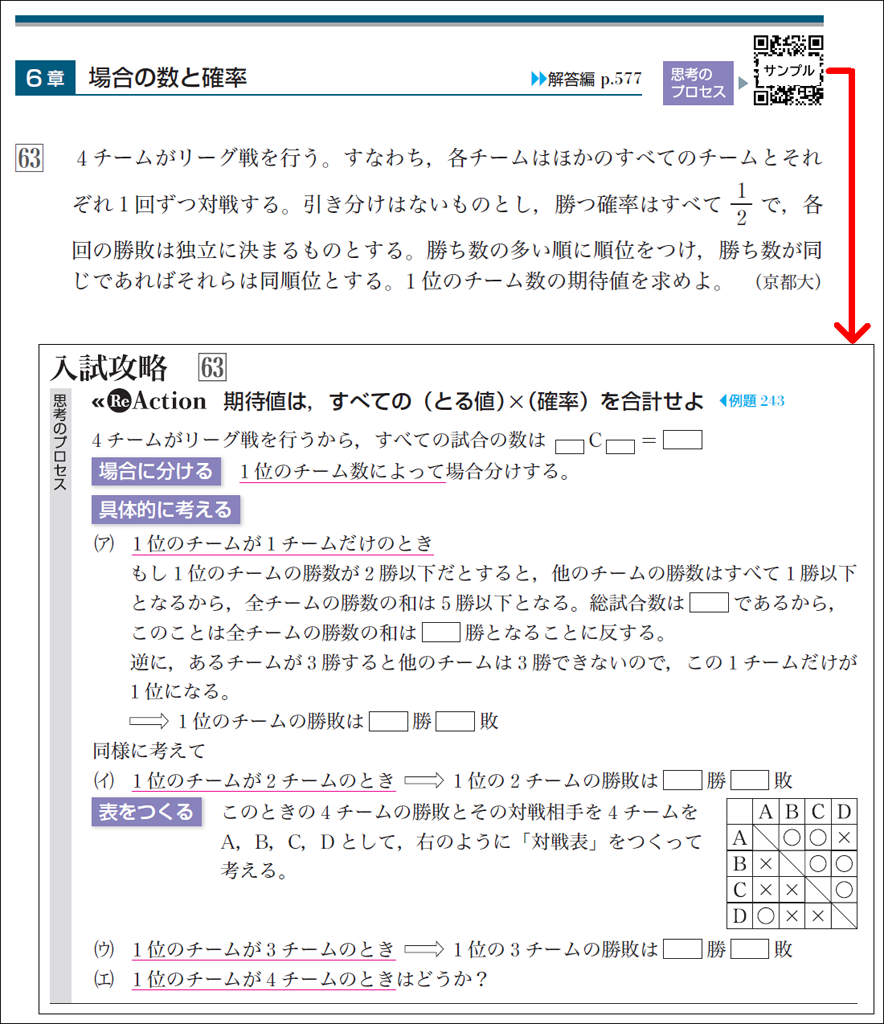Click the vertical 思考のプロセス side label
This screenshot has height=1024, width=884.
59,442
